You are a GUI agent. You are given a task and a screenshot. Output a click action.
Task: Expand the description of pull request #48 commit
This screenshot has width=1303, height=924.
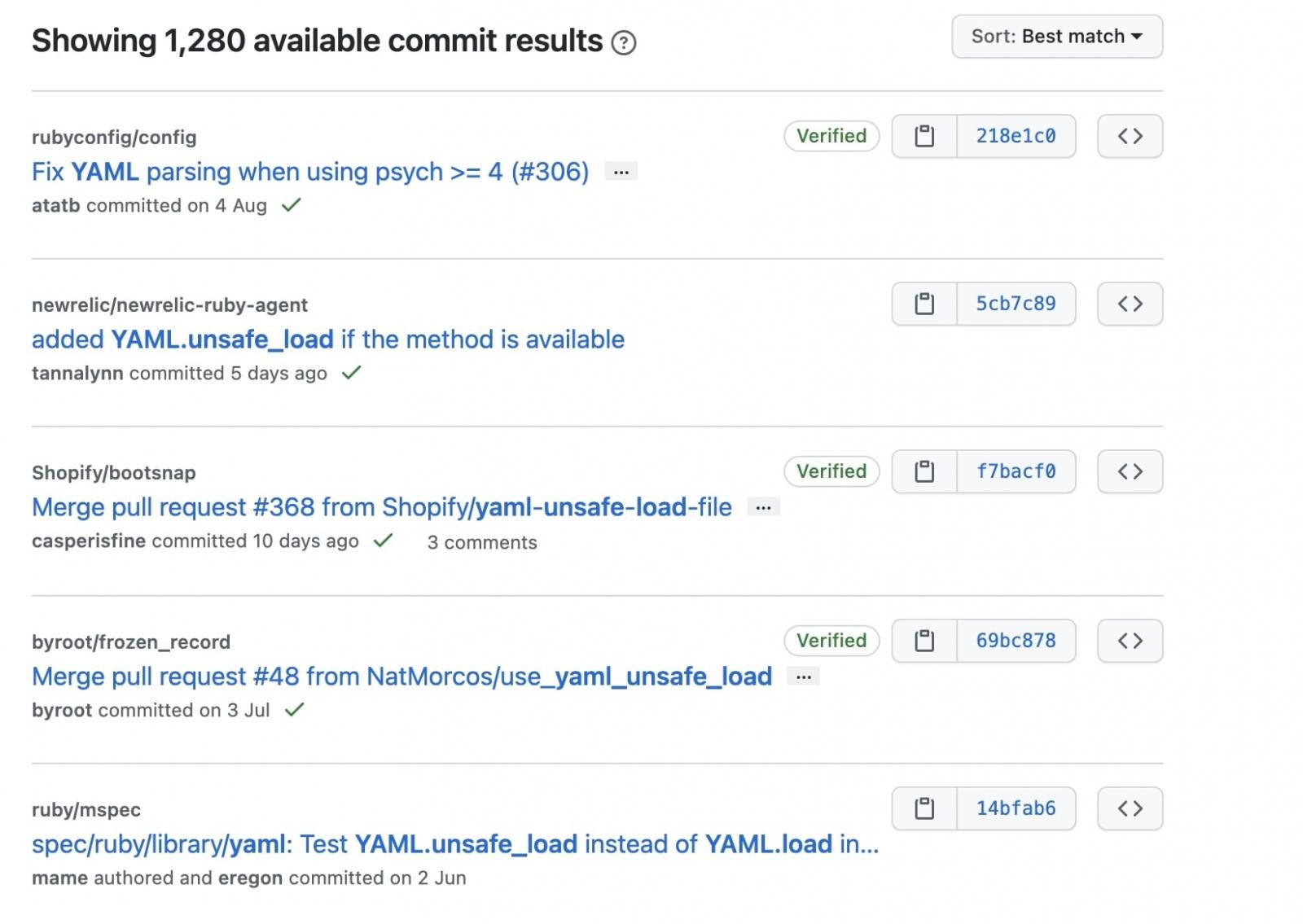pyautogui.click(x=803, y=676)
